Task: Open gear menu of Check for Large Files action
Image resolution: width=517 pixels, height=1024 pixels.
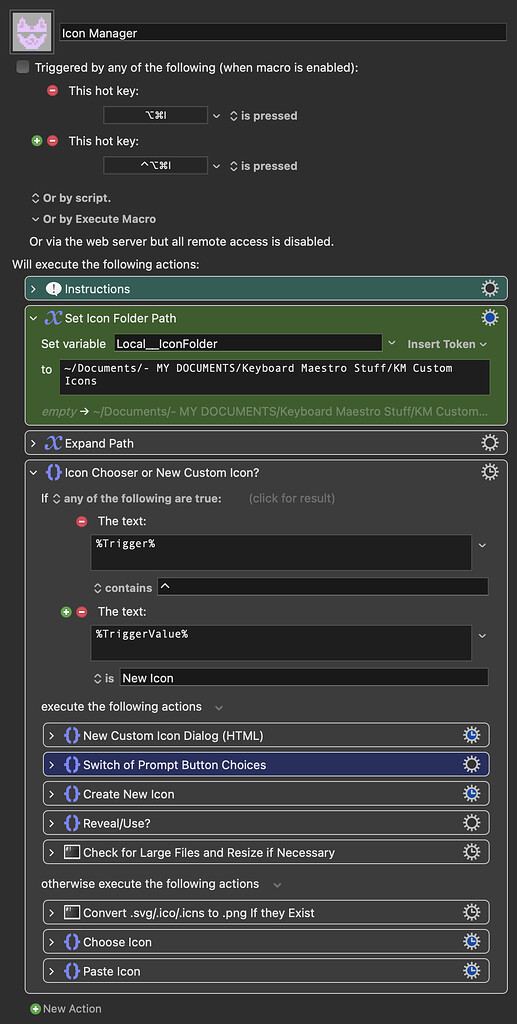Action: pos(471,852)
